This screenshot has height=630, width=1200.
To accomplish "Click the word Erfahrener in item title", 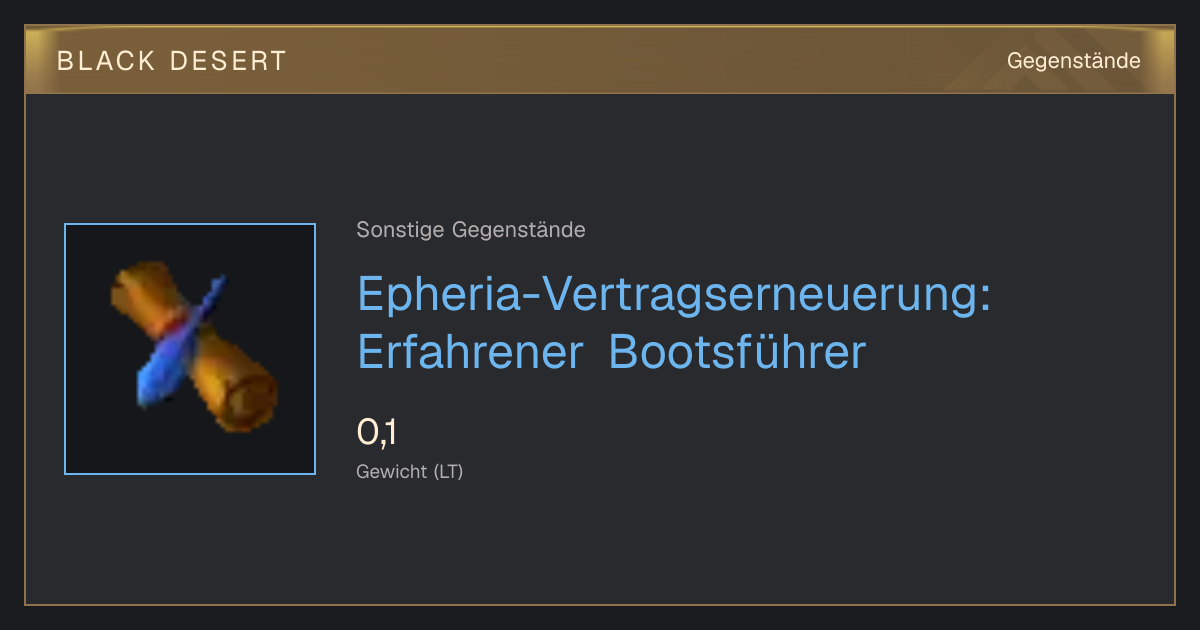I will point(470,353).
